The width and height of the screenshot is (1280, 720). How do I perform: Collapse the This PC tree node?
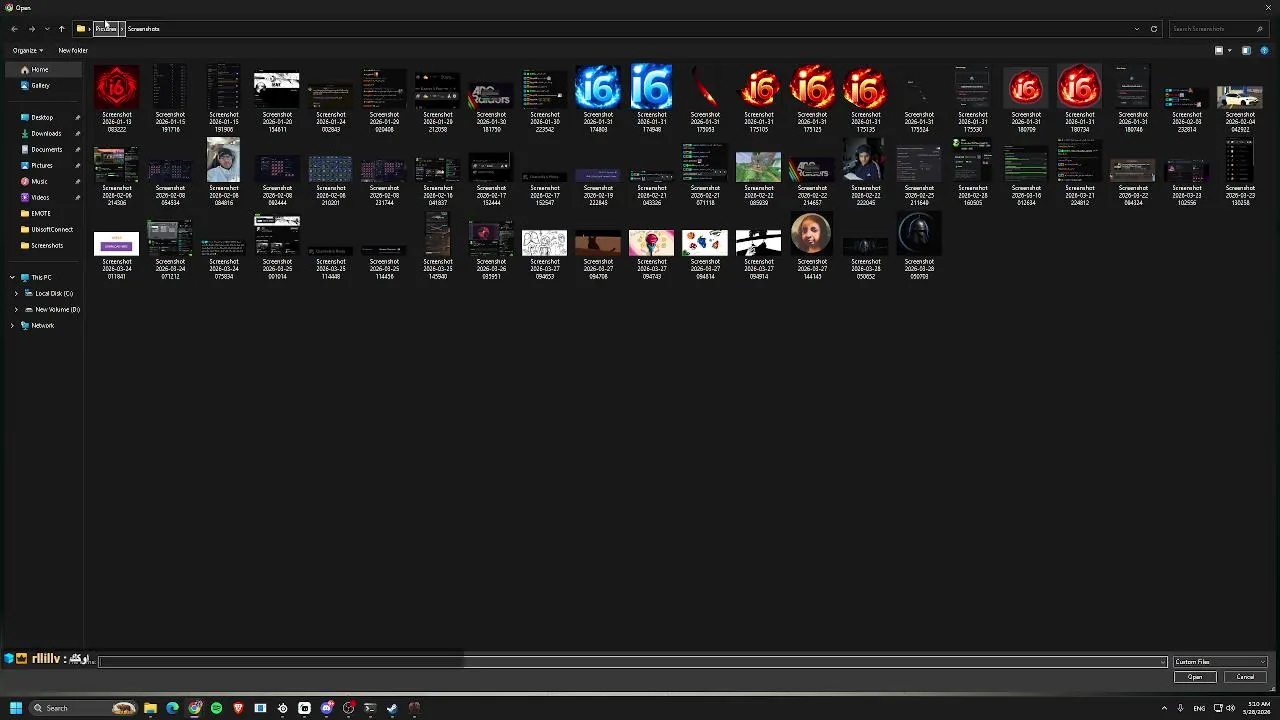tap(12, 278)
